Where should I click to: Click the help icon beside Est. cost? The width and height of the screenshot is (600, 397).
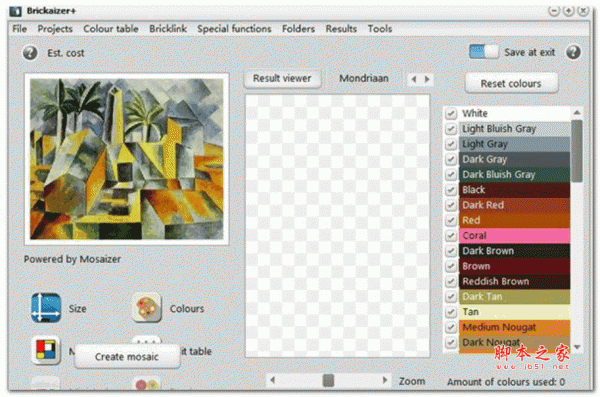click(x=30, y=53)
